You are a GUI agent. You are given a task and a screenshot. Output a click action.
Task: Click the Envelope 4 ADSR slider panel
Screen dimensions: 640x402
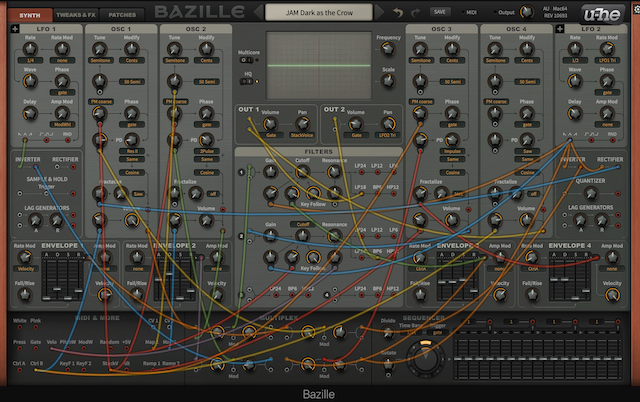[570, 277]
